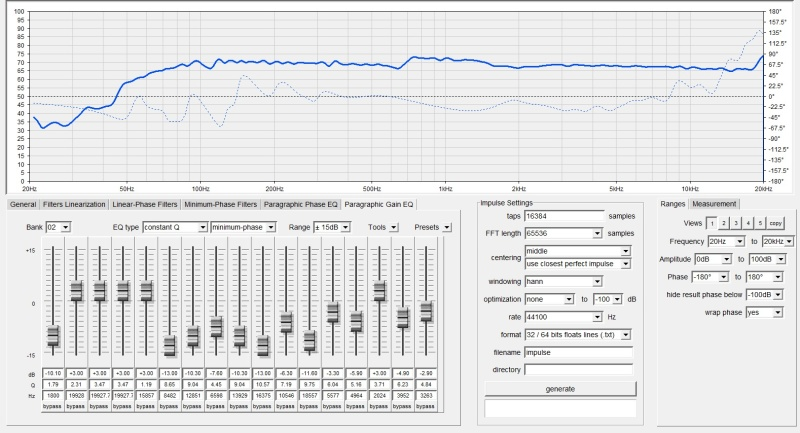Expand the windowing hann dropdown
The image size is (800, 433).
click(x=579, y=282)
